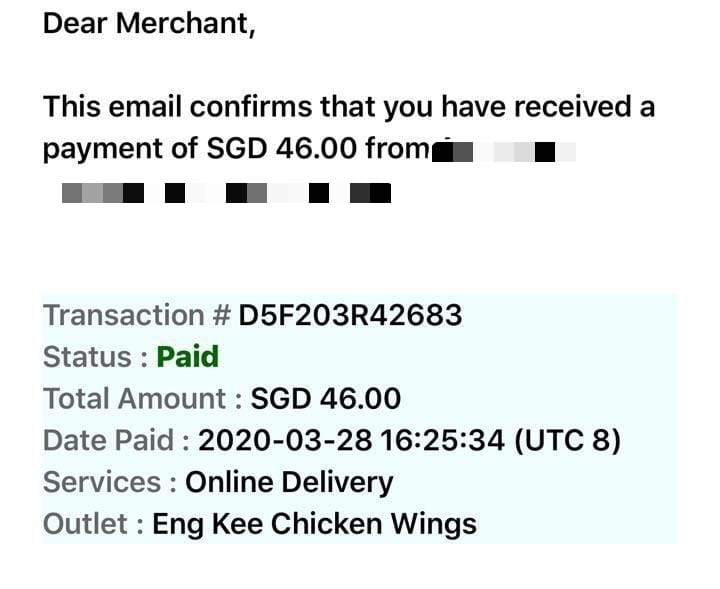Screen dimensions: 720x589
Task: Select the SGD 46.00 total amount value
Action: pos(325,399)
